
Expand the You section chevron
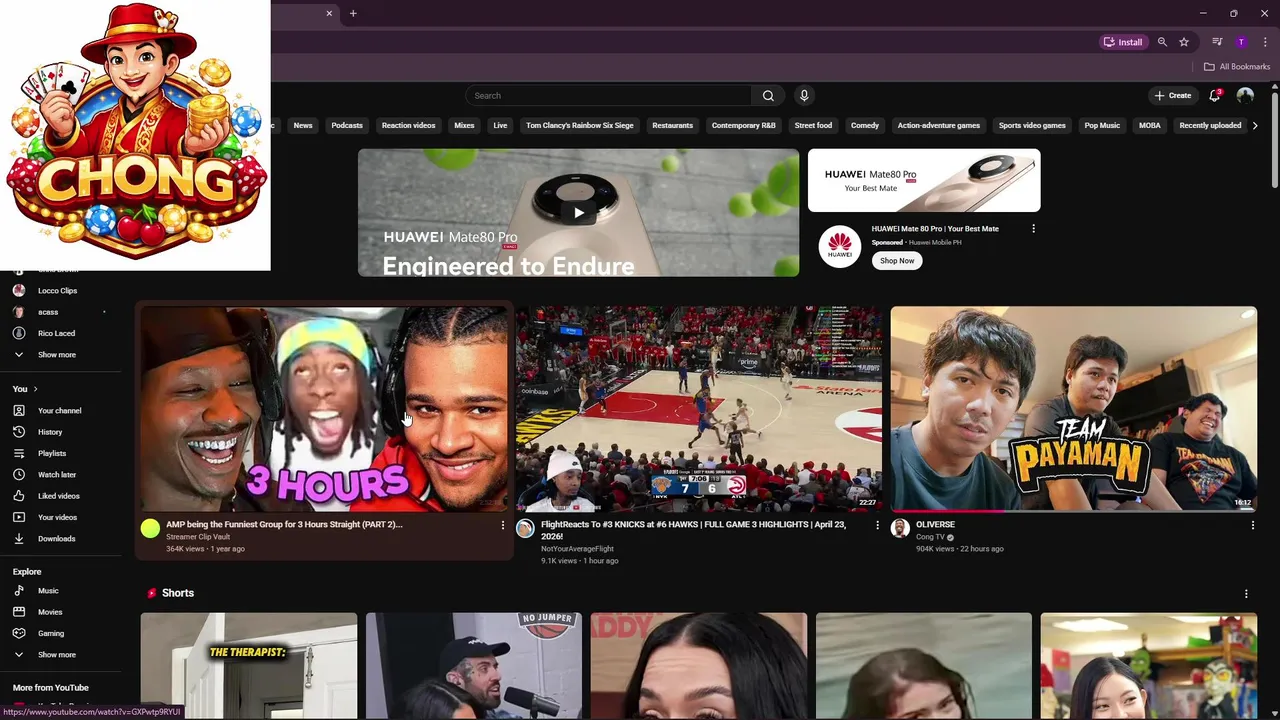click(36, 389)
